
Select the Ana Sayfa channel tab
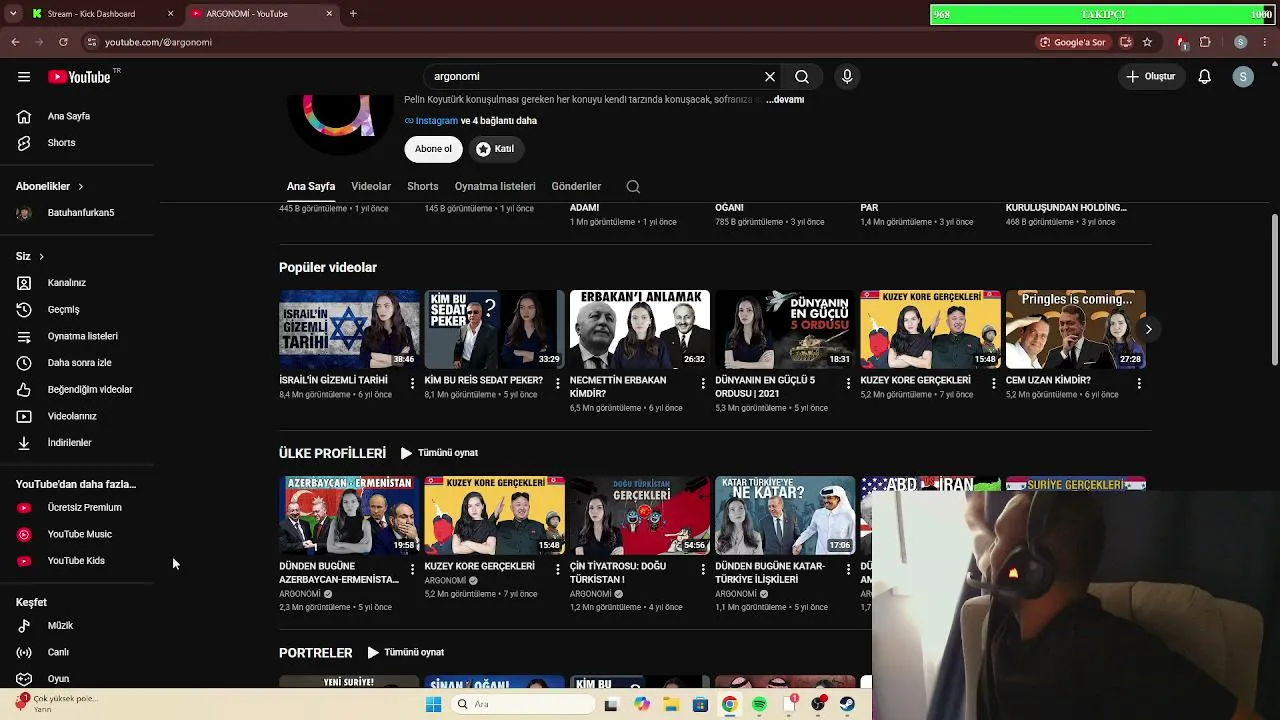click(311, 187)
